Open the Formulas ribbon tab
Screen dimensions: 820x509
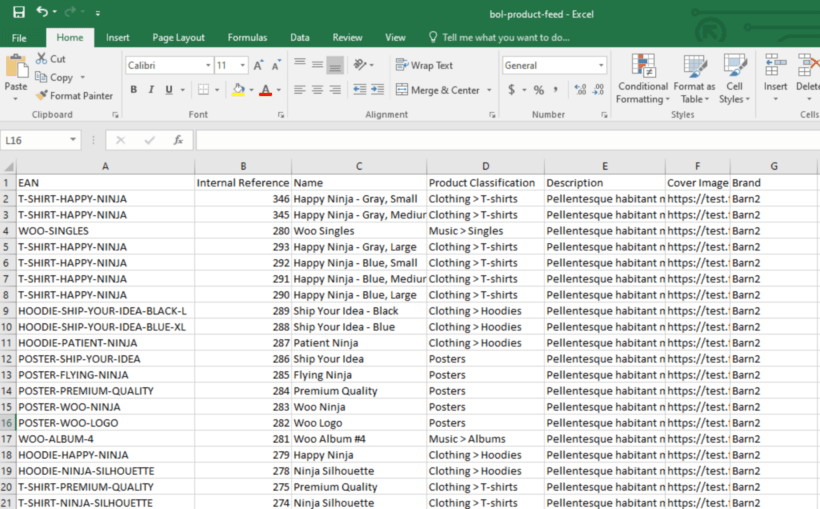(247, 38)
